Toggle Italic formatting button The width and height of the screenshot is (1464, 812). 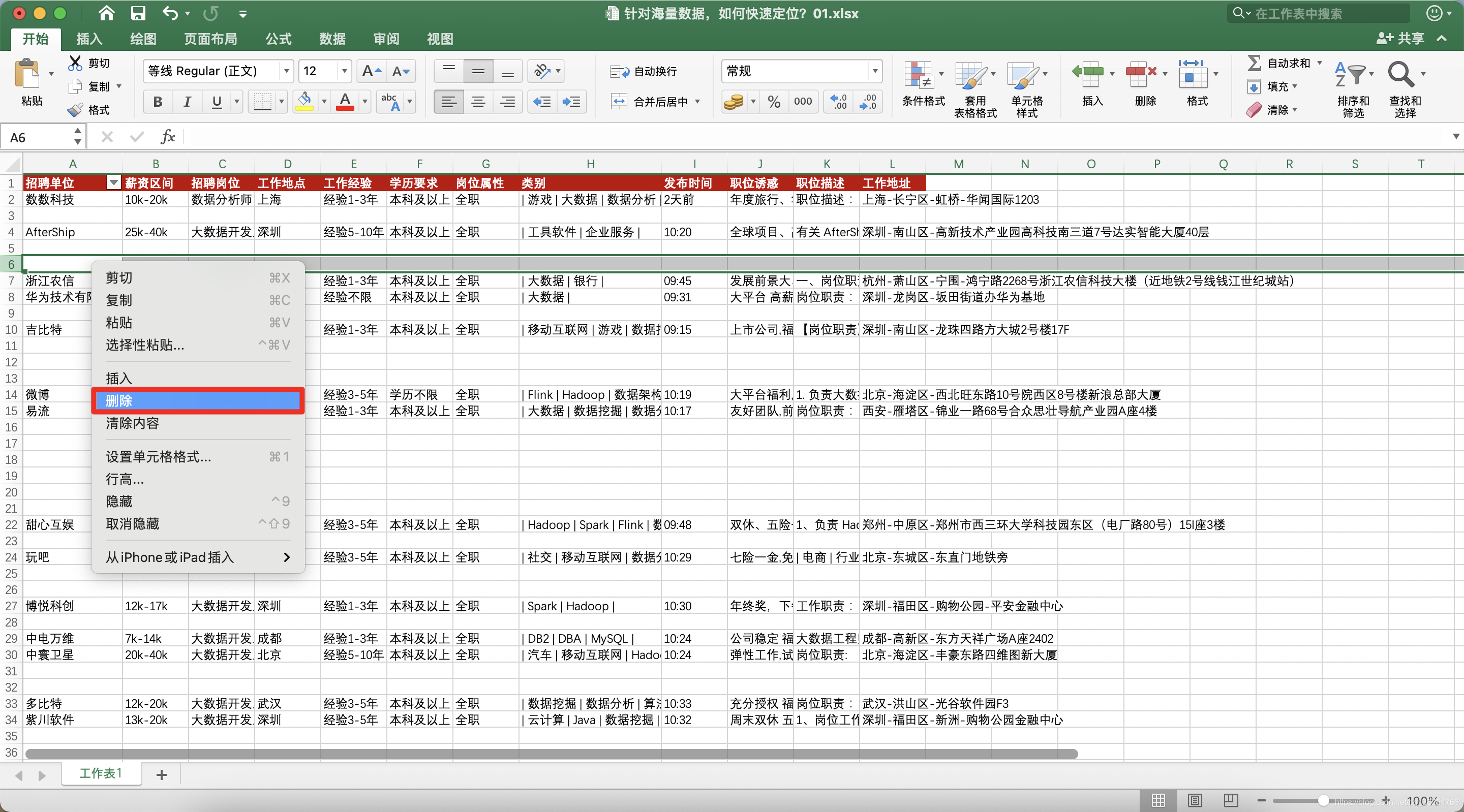tap(187, 102)
